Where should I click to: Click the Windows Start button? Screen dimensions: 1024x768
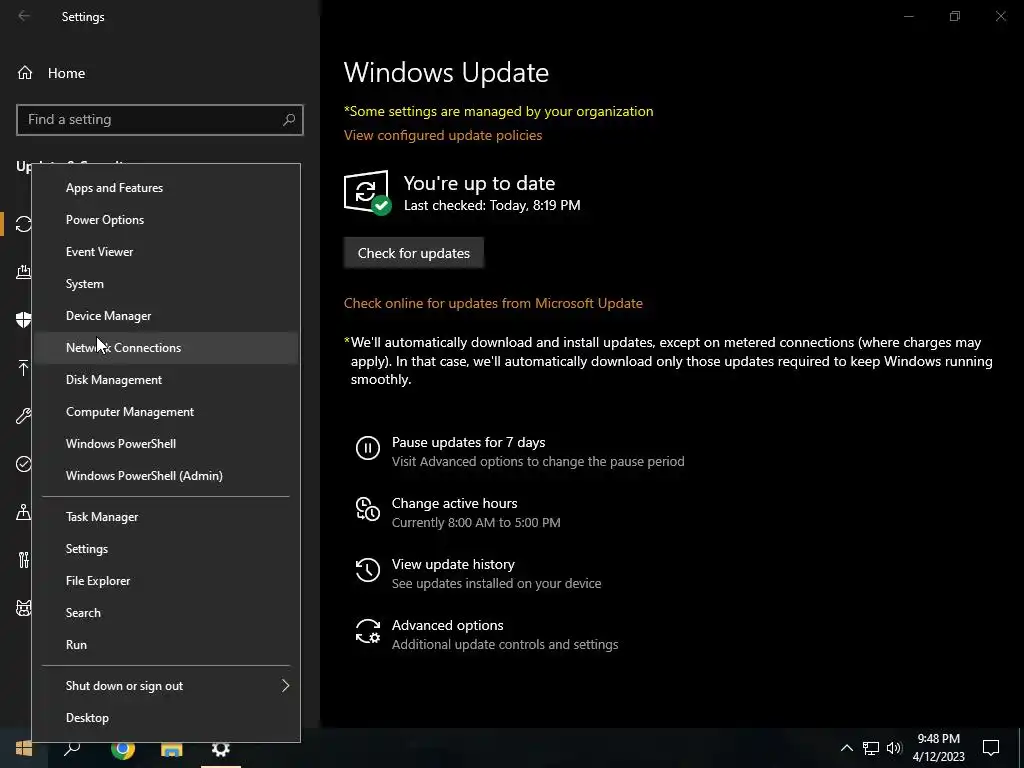(x=24, y=748)
